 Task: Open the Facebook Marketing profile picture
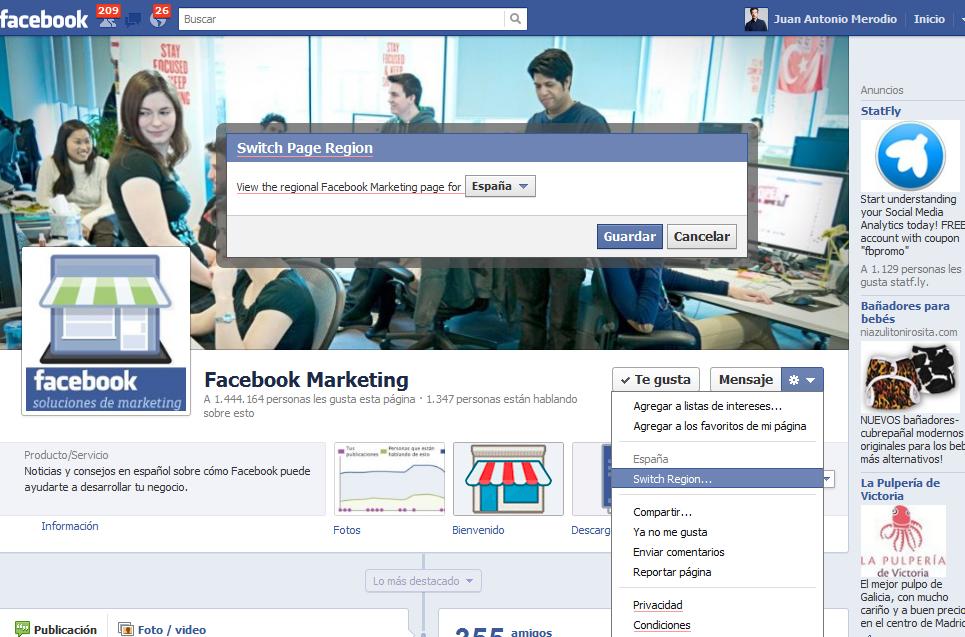click(106, 331)
